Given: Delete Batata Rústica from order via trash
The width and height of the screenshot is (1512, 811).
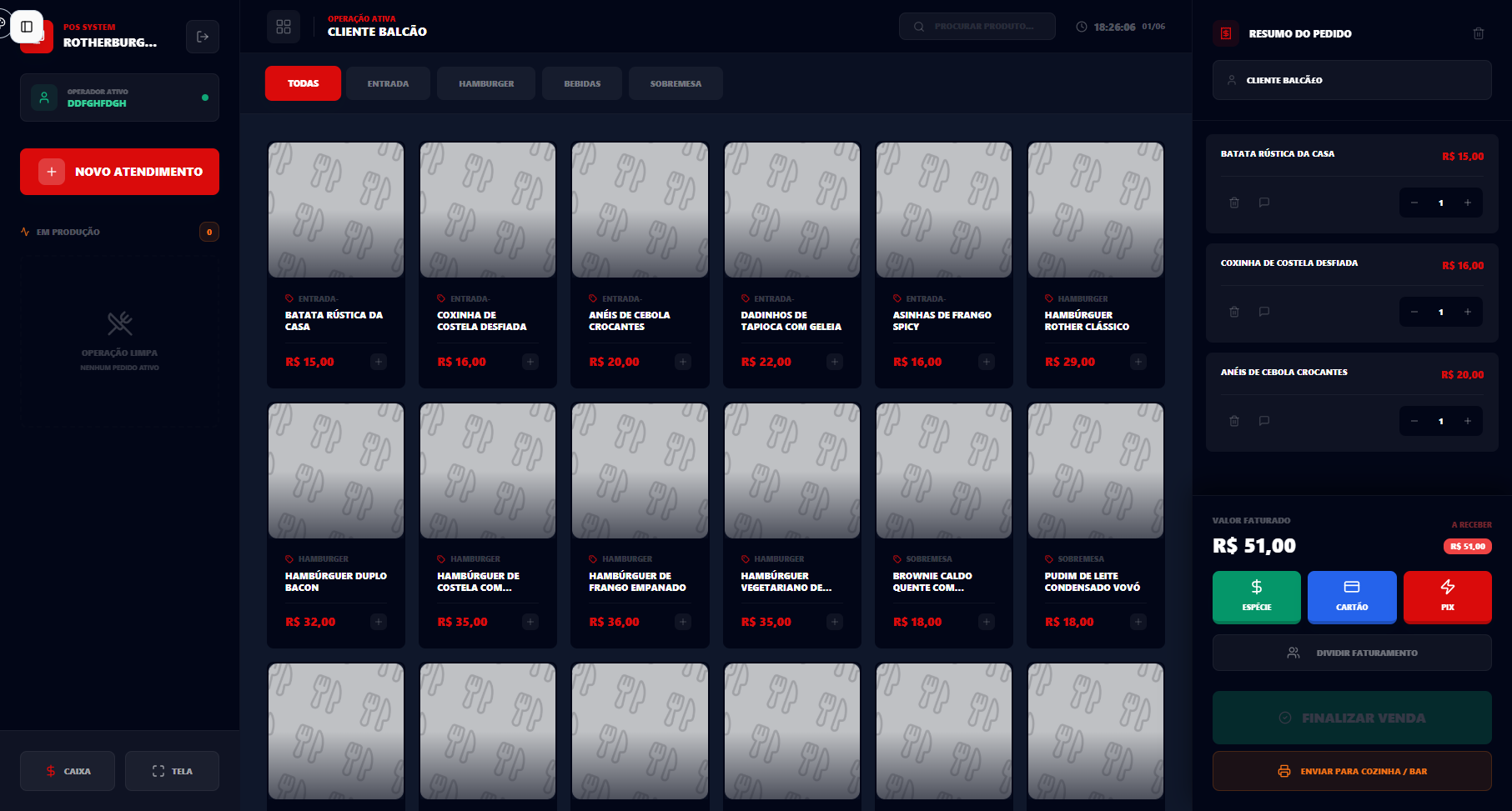Looking at the screenshot, I should coord(1234,203).
